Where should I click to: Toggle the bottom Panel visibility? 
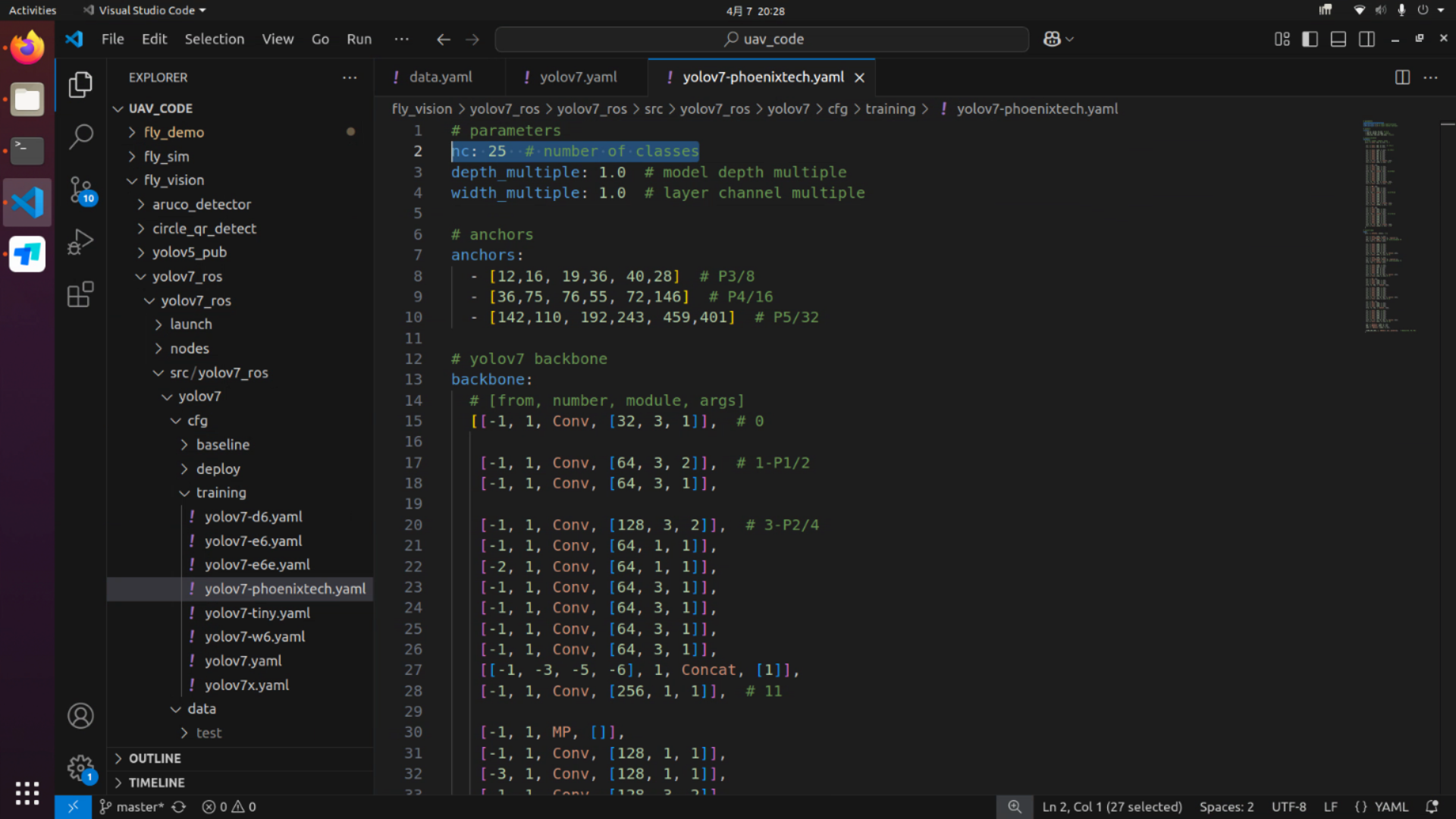point(1338,39)
